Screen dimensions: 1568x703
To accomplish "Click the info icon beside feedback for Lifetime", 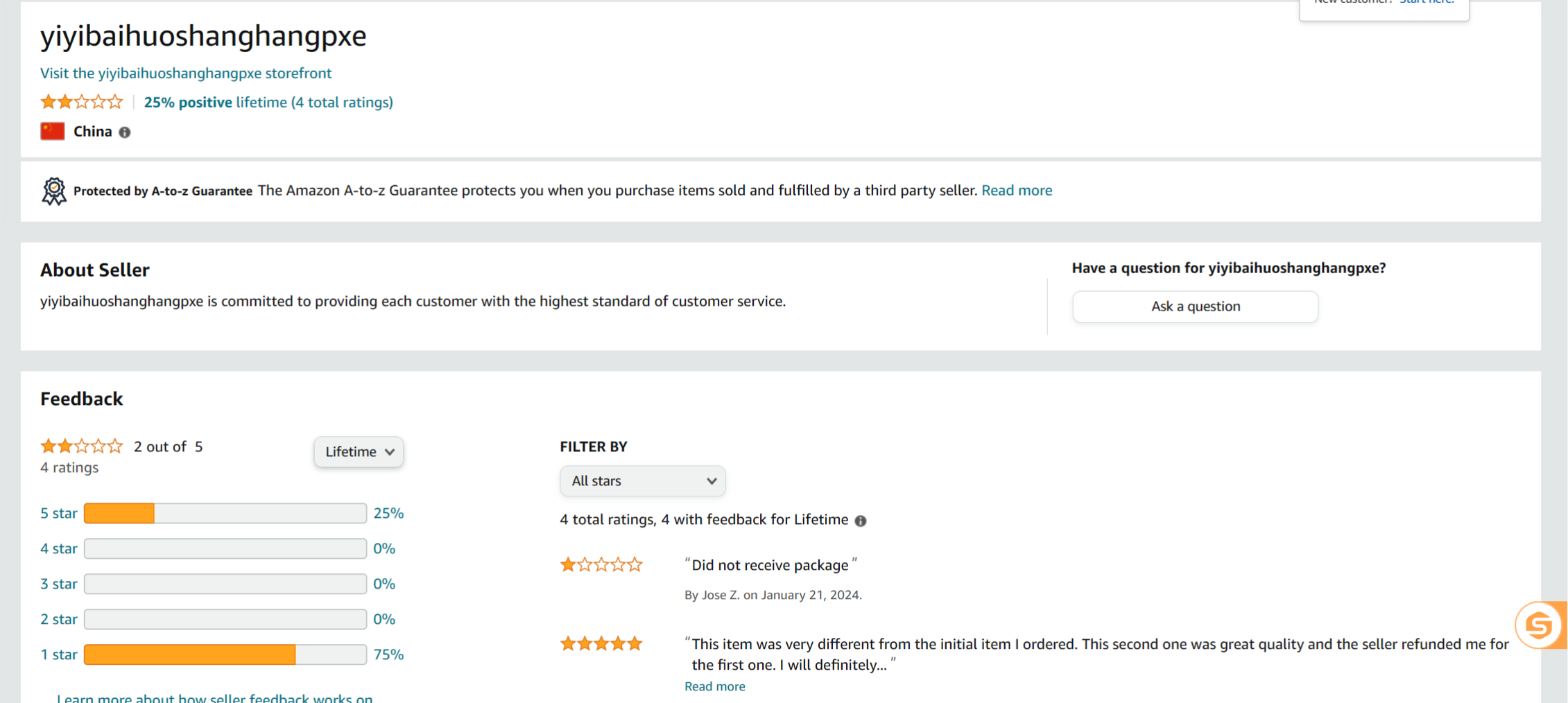I will pyautogui.click(x=861, y=521).
